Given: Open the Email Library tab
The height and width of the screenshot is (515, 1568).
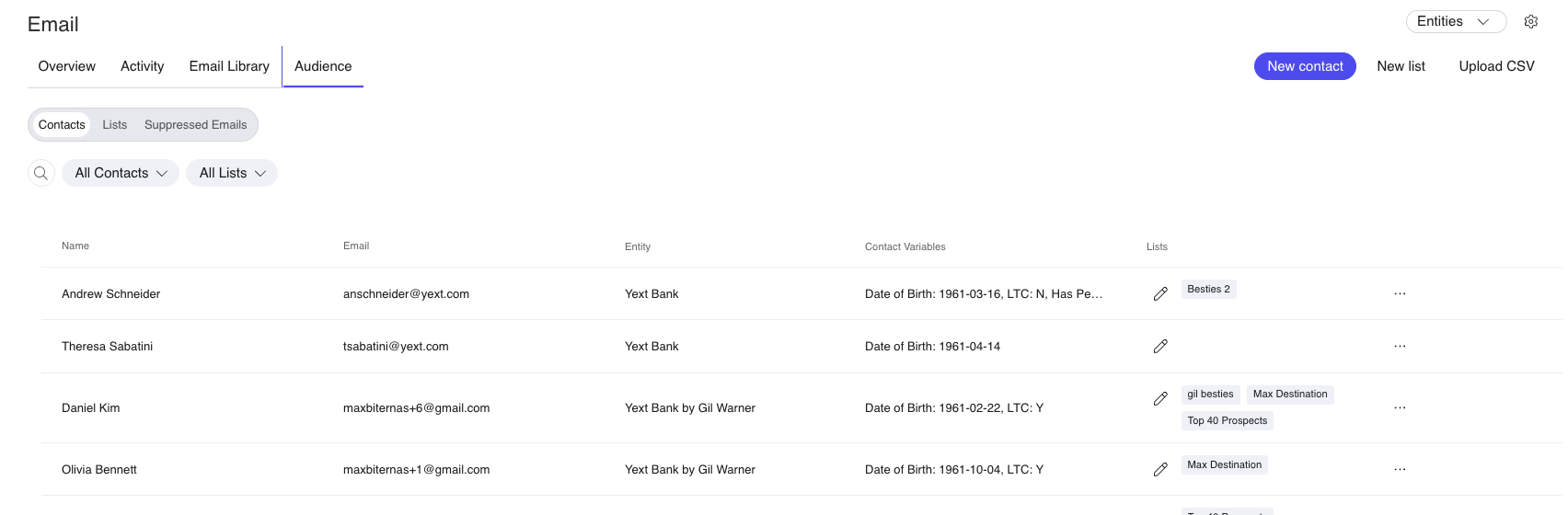Looking at the screenshot, I should coord(229,66).
